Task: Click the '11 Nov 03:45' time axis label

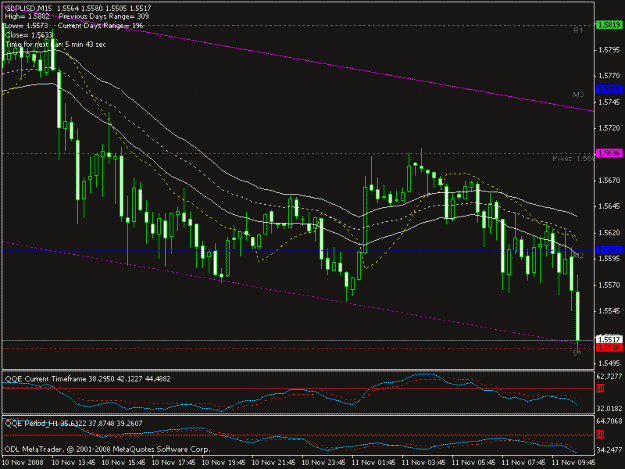Action: click(424, 463)
